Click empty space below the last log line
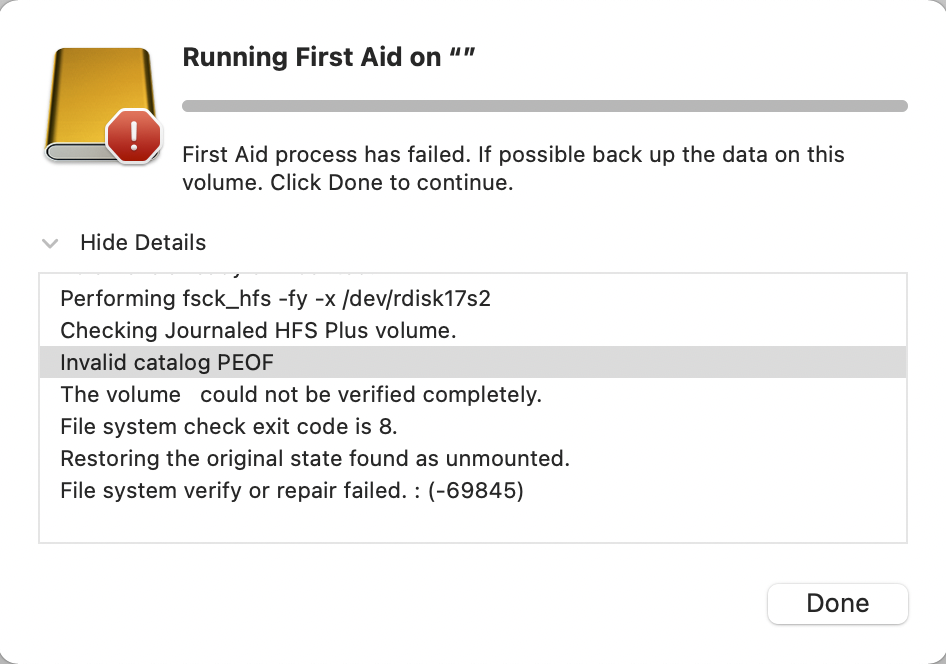The height and width of the screenshot is (664, 946). click(x=472, y=524)
